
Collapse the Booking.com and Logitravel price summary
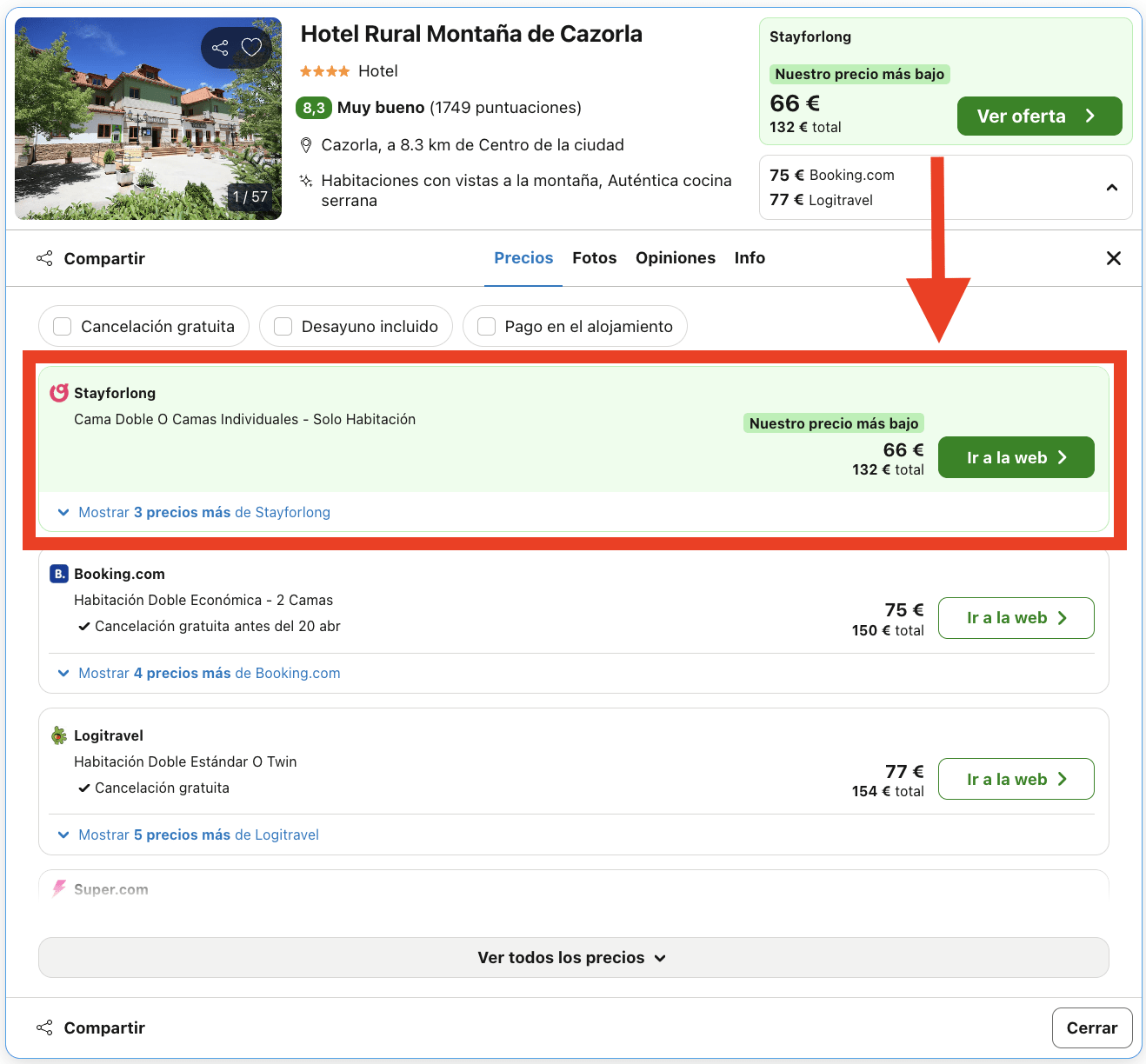pyautogui.click(x=1111, y=188)
